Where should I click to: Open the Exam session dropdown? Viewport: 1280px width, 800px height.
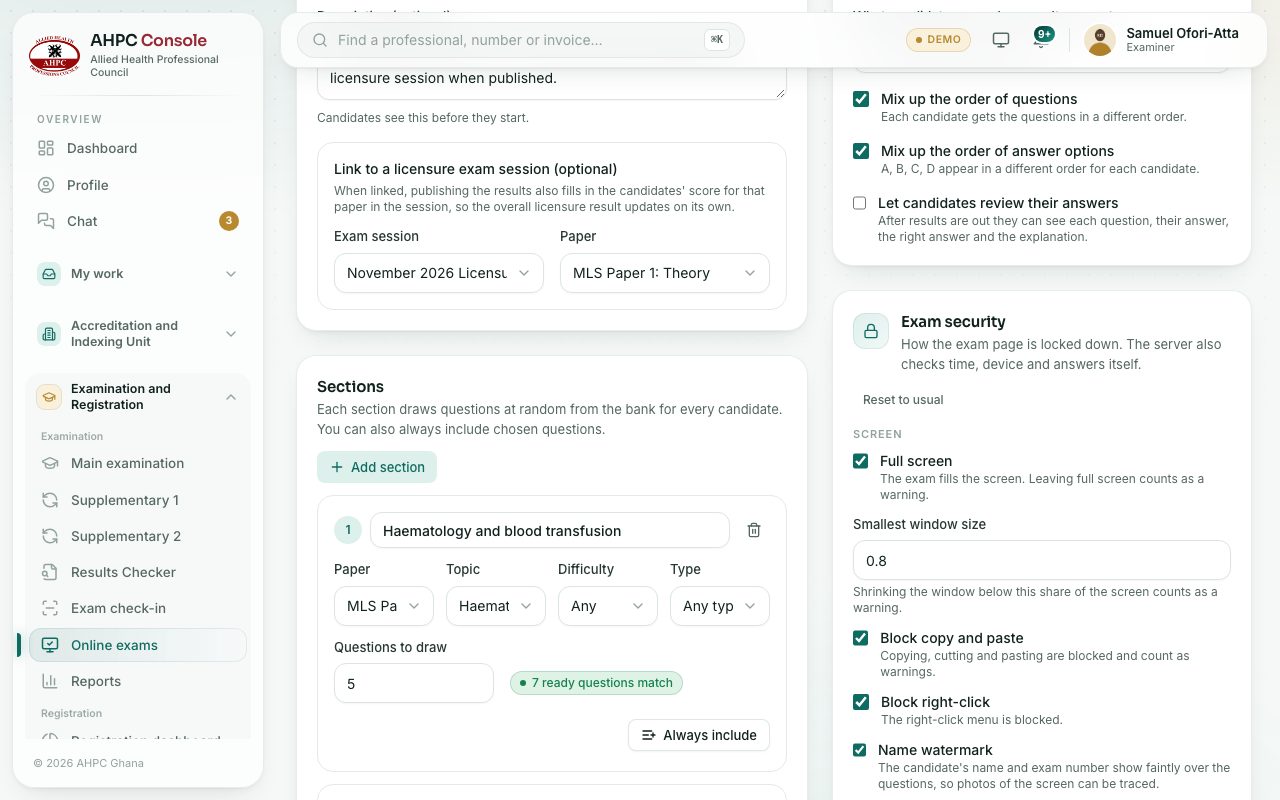[x=439, y=273]
